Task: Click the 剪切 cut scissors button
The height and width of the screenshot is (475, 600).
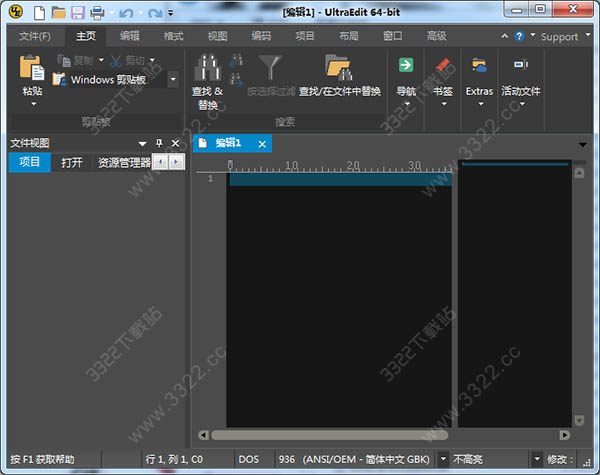Action: point(127,60)
